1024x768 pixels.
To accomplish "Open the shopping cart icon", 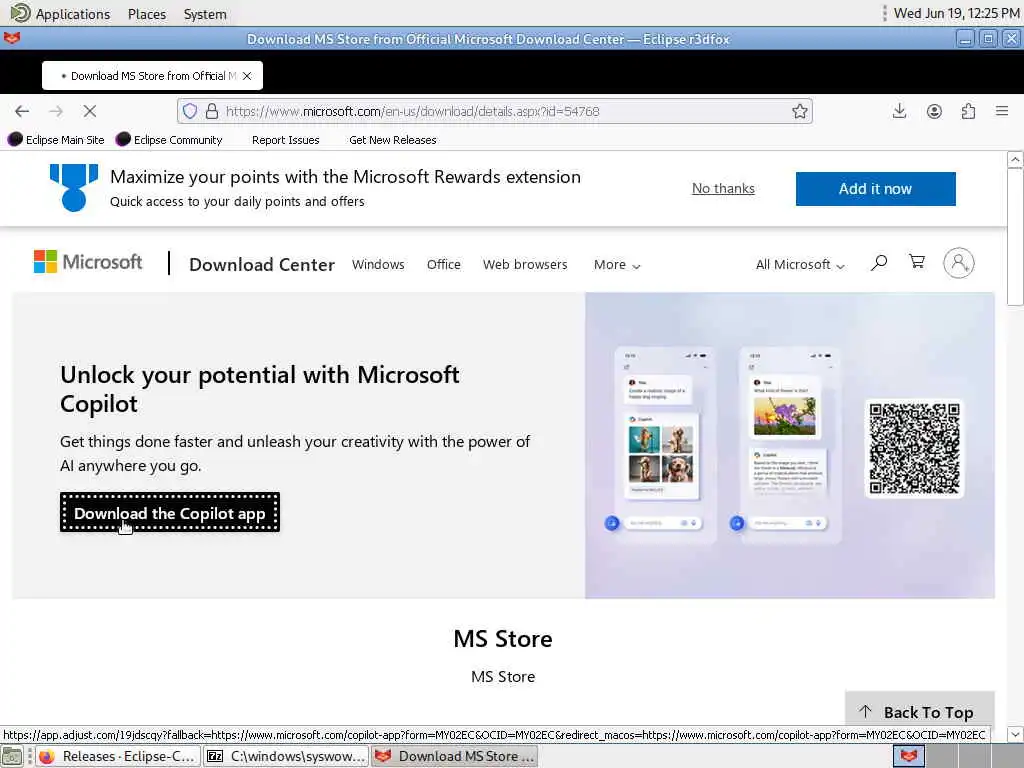I will [917, 262].
